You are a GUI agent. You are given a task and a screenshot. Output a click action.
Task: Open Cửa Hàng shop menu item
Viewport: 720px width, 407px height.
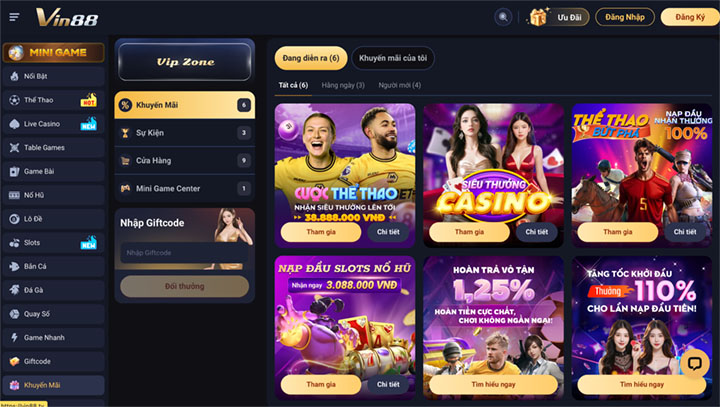coord(185,160)
